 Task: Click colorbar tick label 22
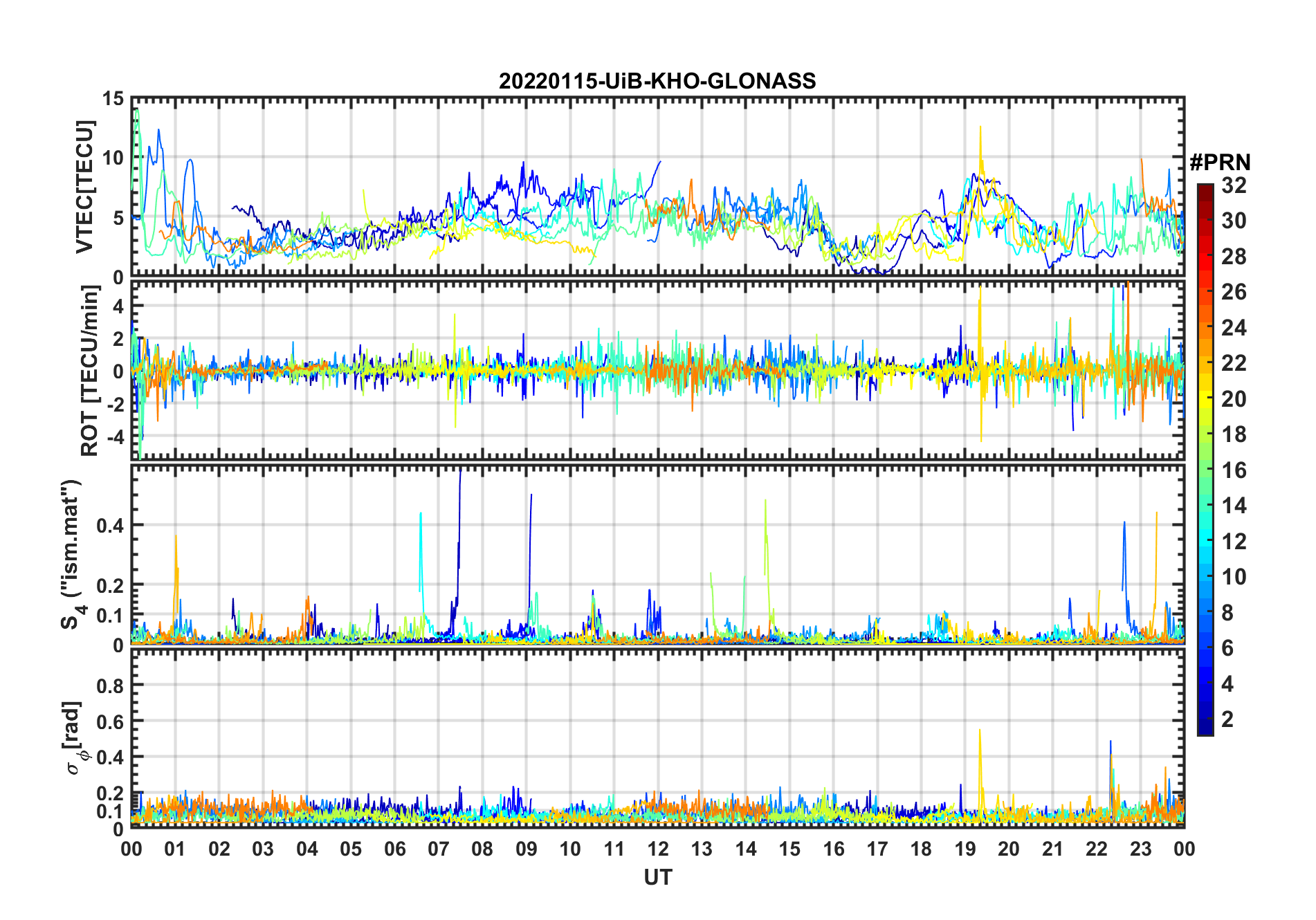click(1234, 363)
